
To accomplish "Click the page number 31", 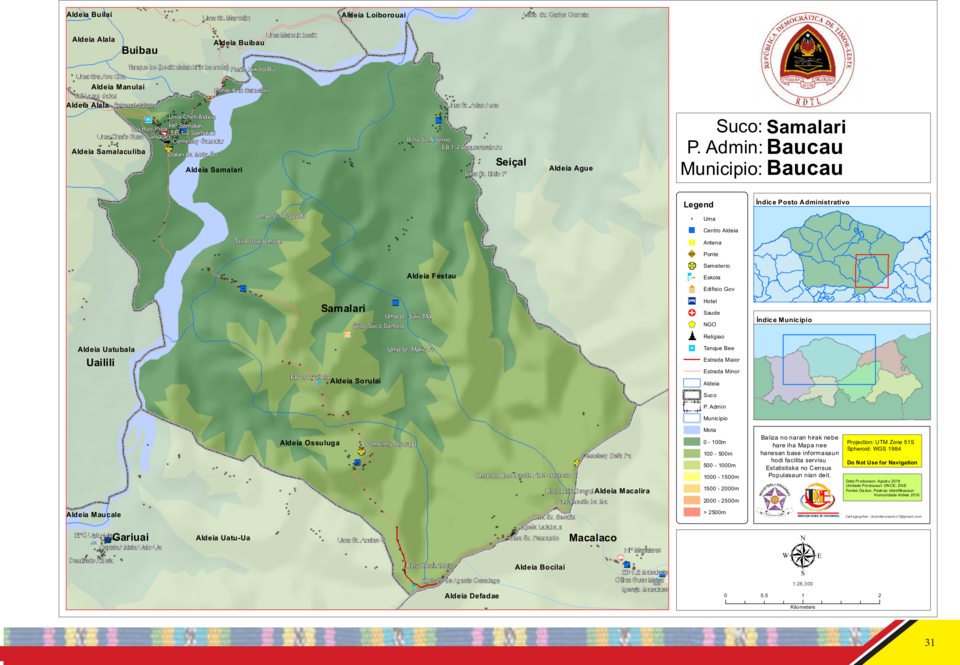I will click(929, 642).
